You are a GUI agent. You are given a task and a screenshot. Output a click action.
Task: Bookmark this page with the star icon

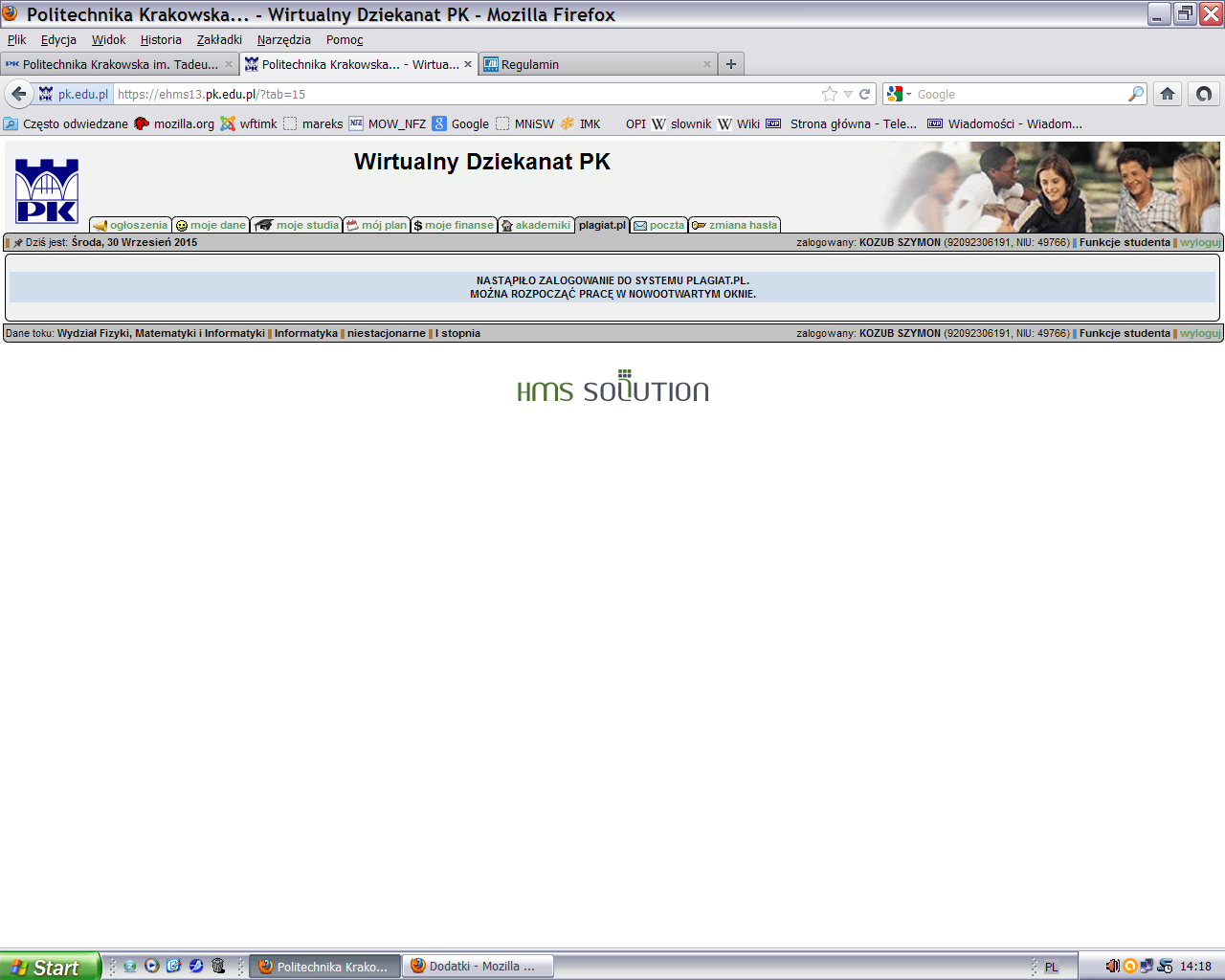pyautogui.click(x=830, y=94)
